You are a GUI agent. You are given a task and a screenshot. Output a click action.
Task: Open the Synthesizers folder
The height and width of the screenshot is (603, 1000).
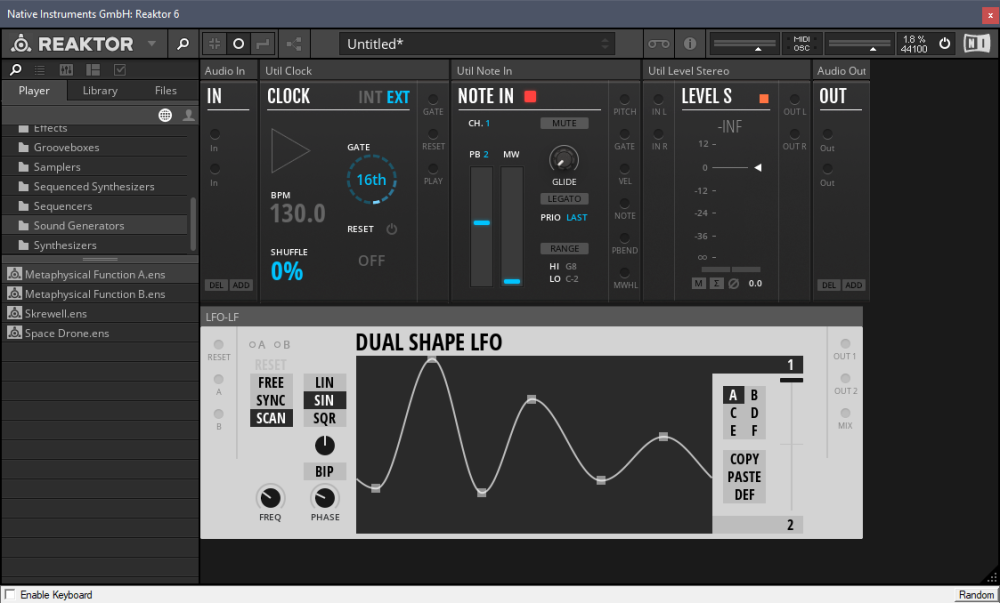click(x=96, y=245)
